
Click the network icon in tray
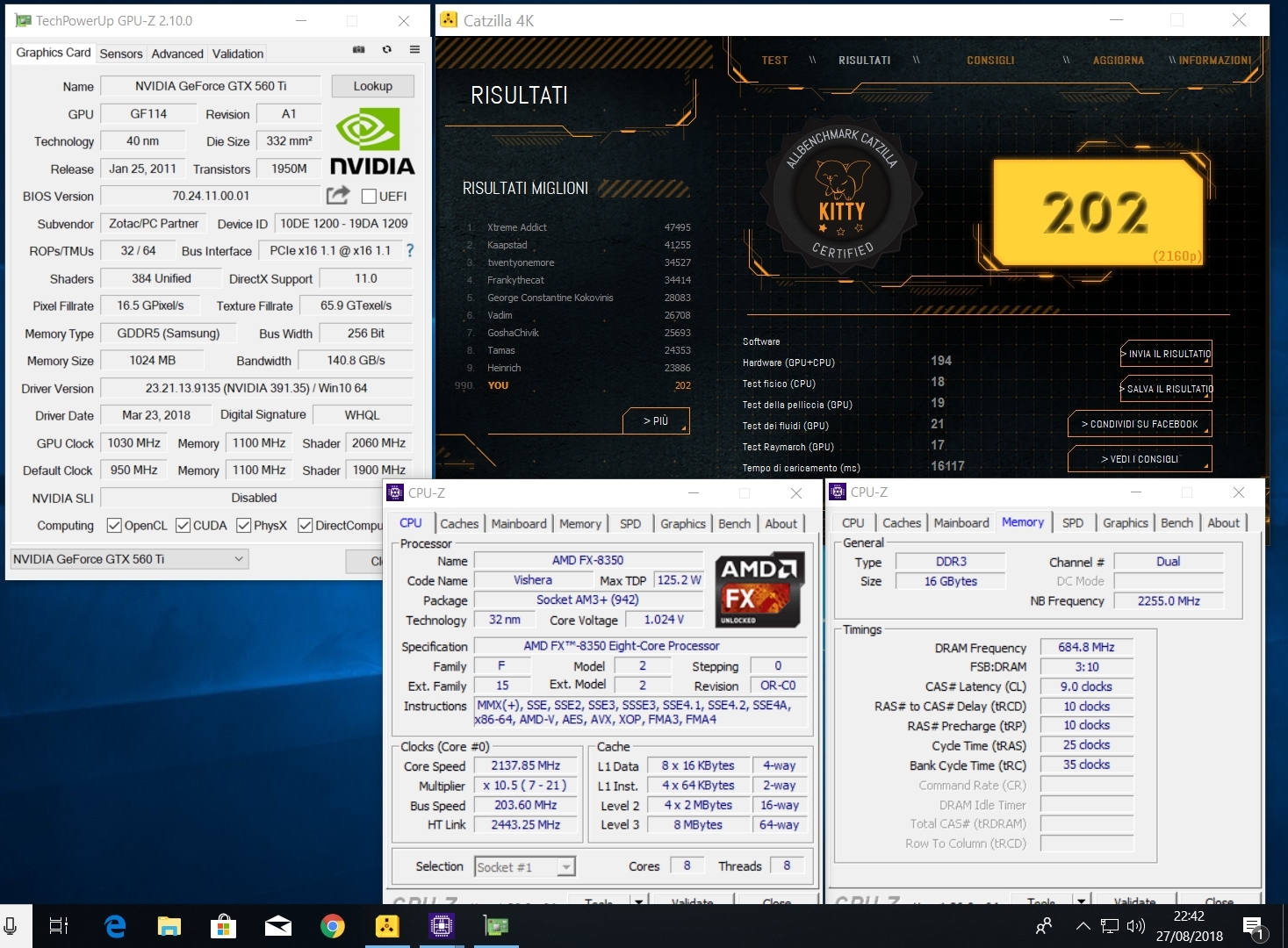point(1110,926)
